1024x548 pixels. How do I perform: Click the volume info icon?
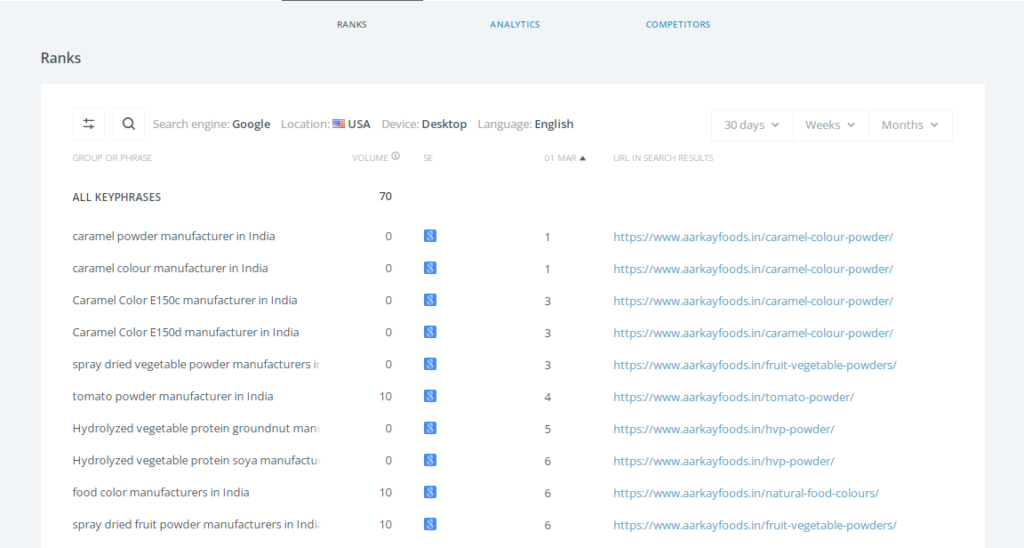click(x=396, y=157)
